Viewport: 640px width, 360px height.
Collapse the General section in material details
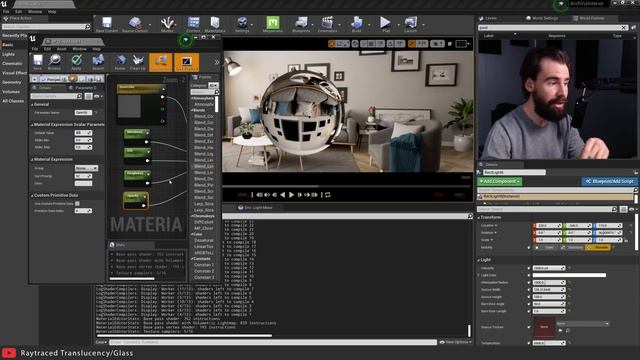click(x=32, y=104)
